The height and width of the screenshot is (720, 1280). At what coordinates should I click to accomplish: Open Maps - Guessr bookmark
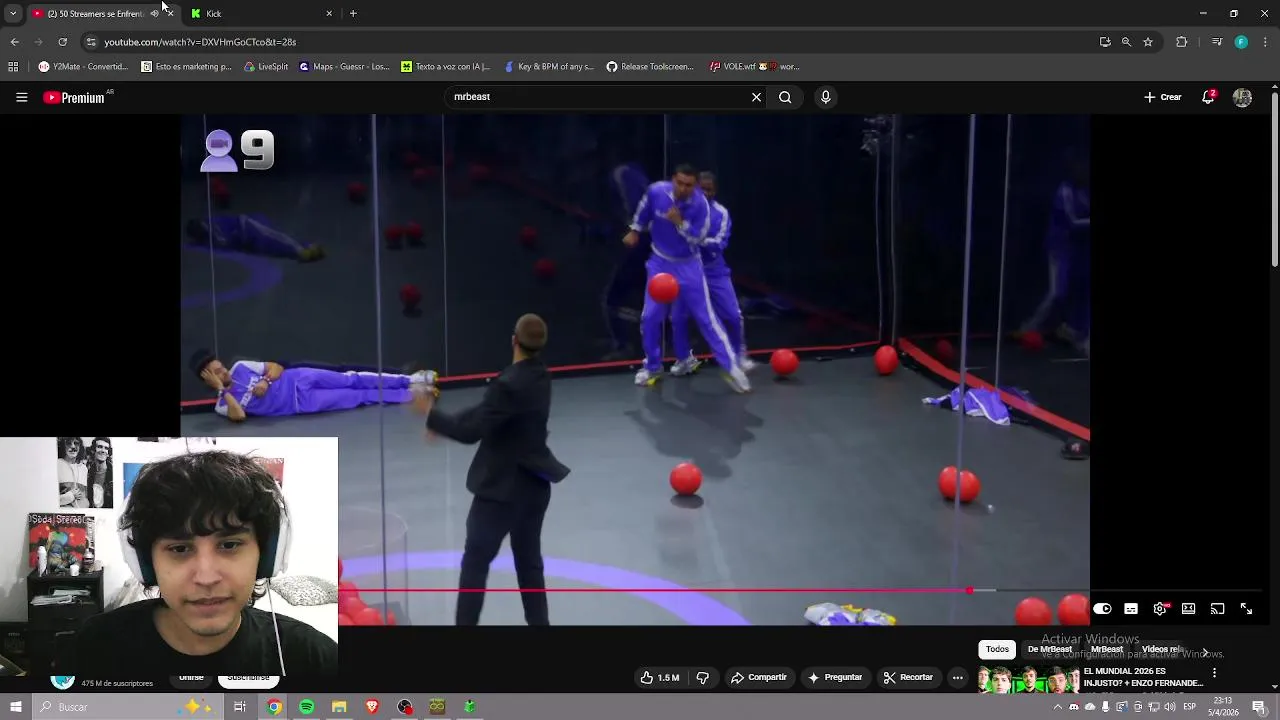click(x=344, y=67)
